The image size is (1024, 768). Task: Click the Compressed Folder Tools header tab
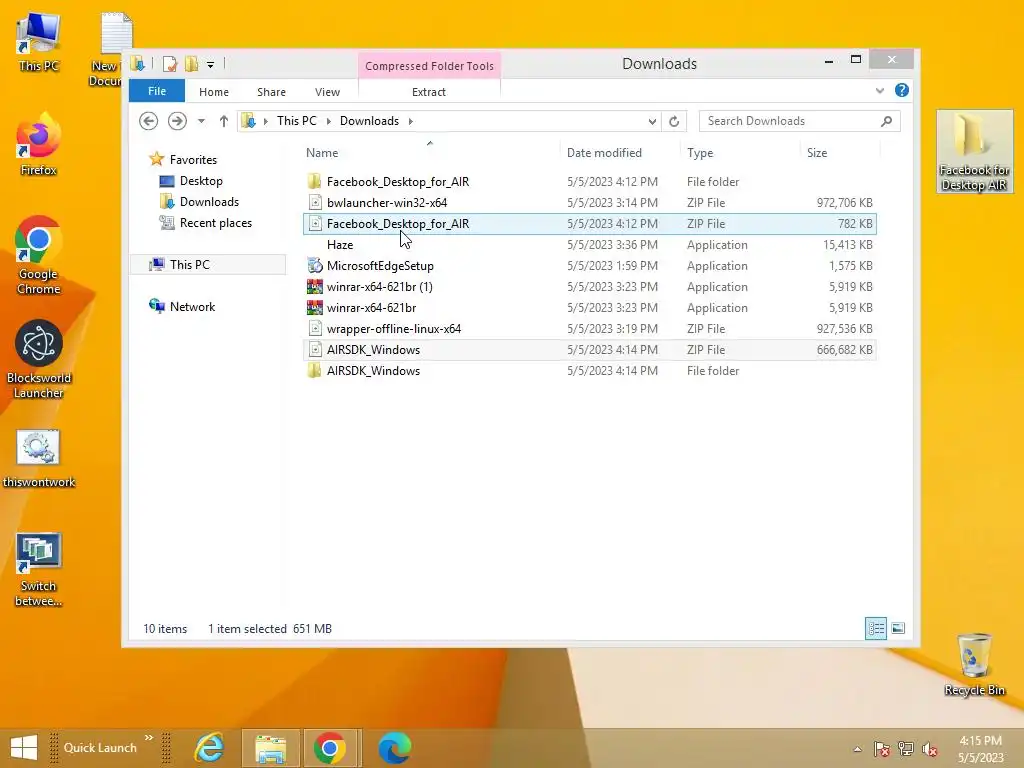point(429,66)
